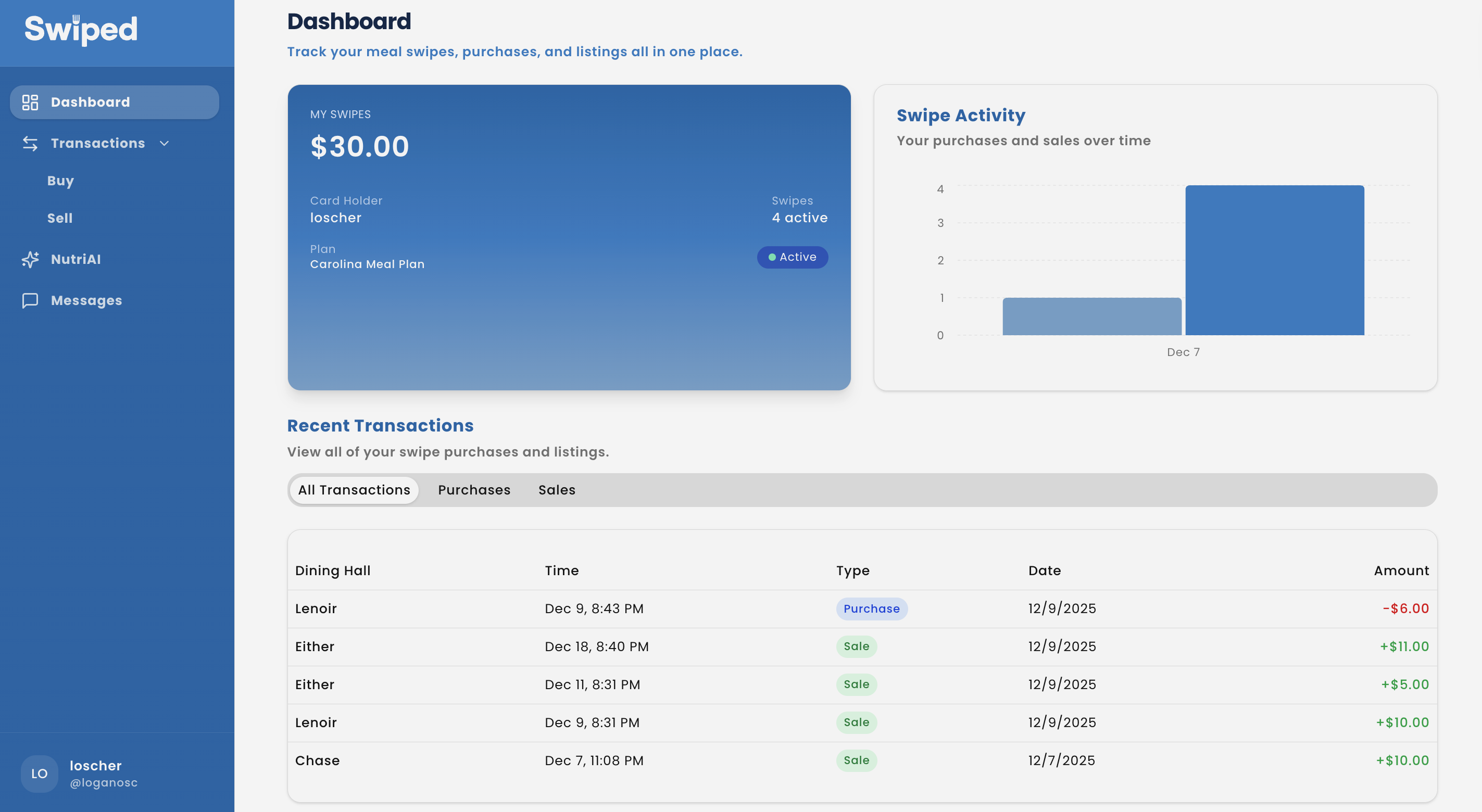Click the green Active status badge
The width and height of the screenshot is (1482, 812).
click(x=792, y=257)
